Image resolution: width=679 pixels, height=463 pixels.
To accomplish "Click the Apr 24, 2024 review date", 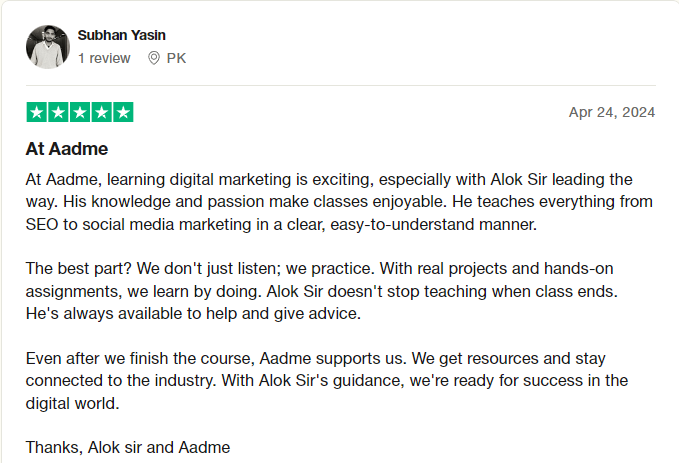I will click(612, 112).
